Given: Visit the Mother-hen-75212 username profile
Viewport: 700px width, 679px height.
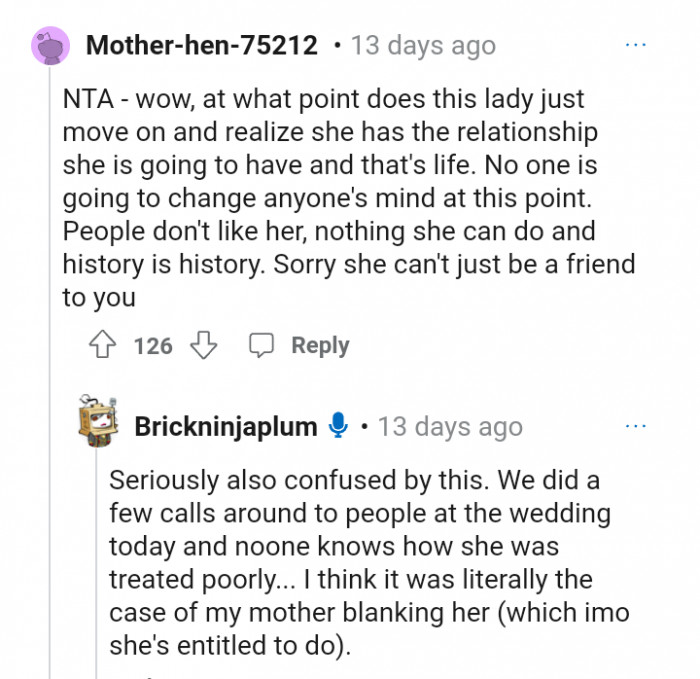Looking at the screenshot, I should [202, 46].
